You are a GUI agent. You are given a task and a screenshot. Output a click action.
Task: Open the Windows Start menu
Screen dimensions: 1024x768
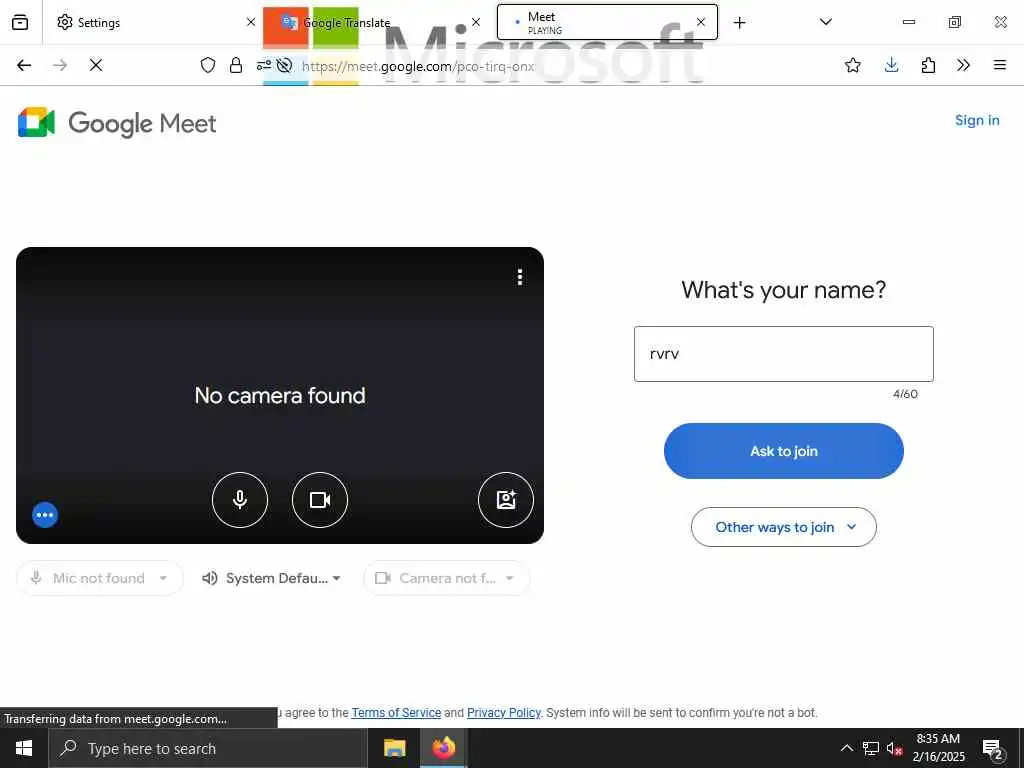click(24, 748)
